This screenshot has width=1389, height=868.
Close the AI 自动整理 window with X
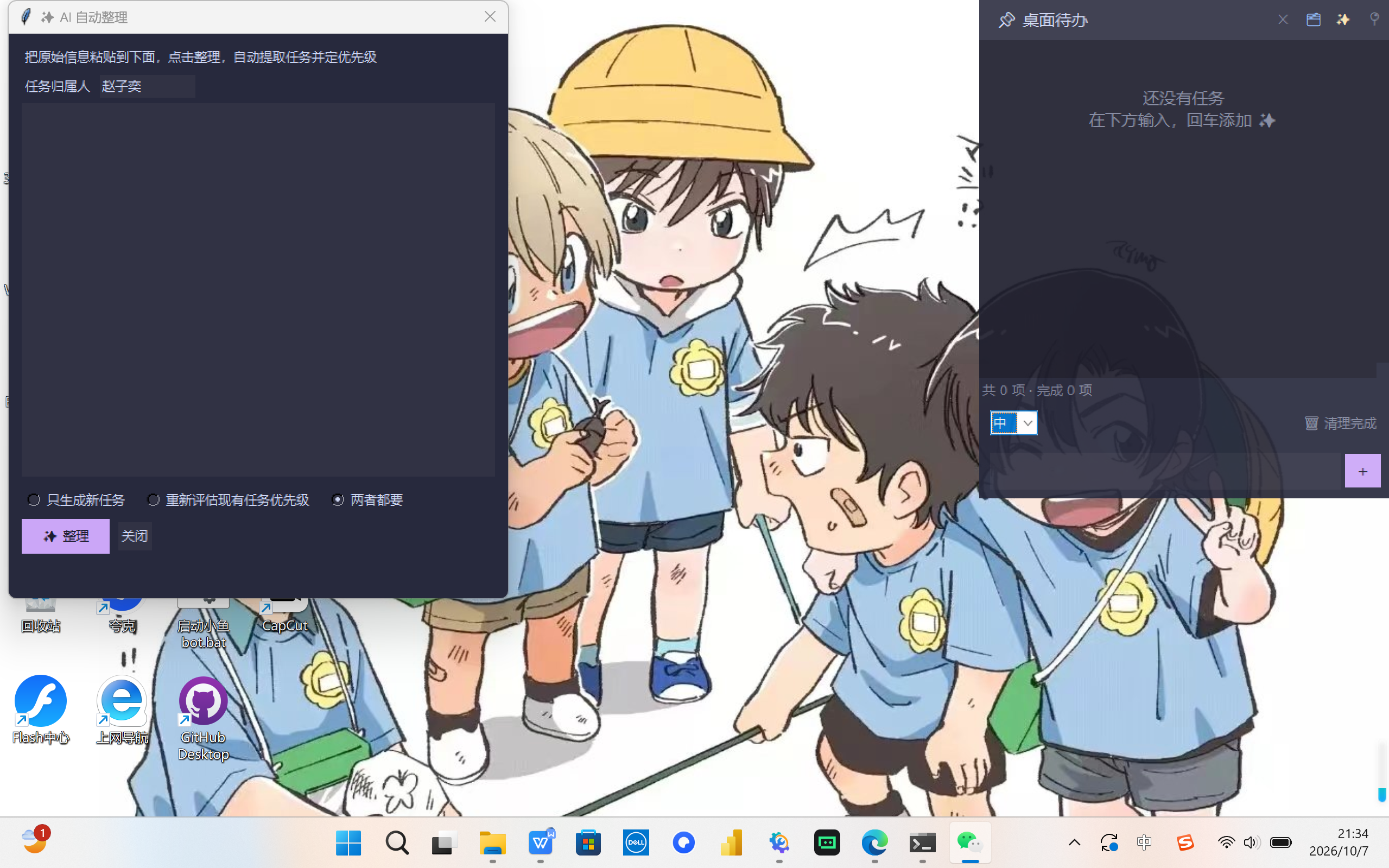pyautogui.click(x=490, y=17)
